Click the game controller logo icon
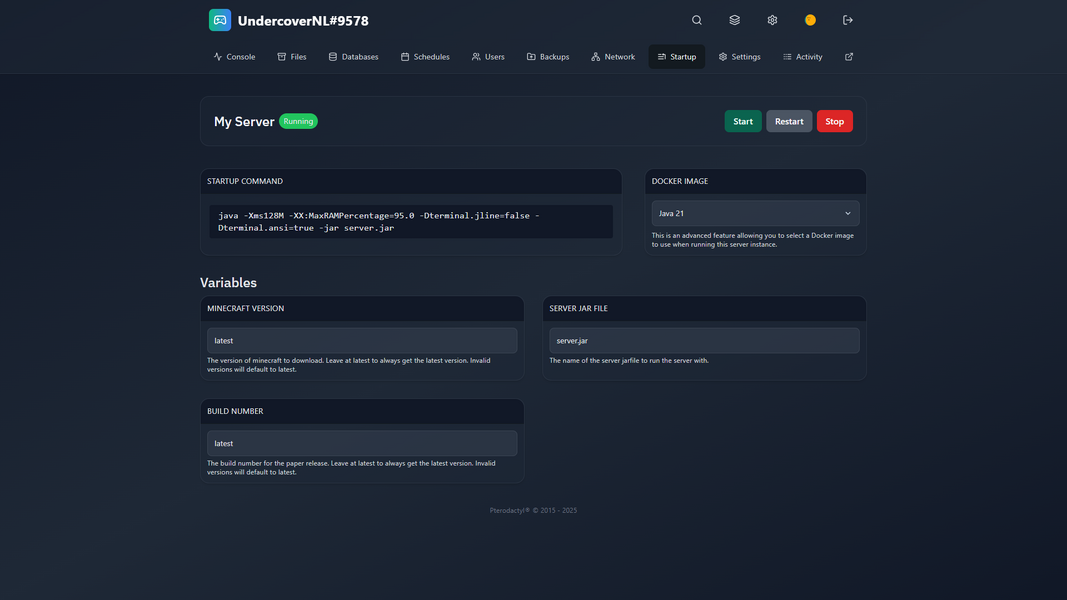The height and width of the screenshot is (600, 1067). (x=220, y=20)
